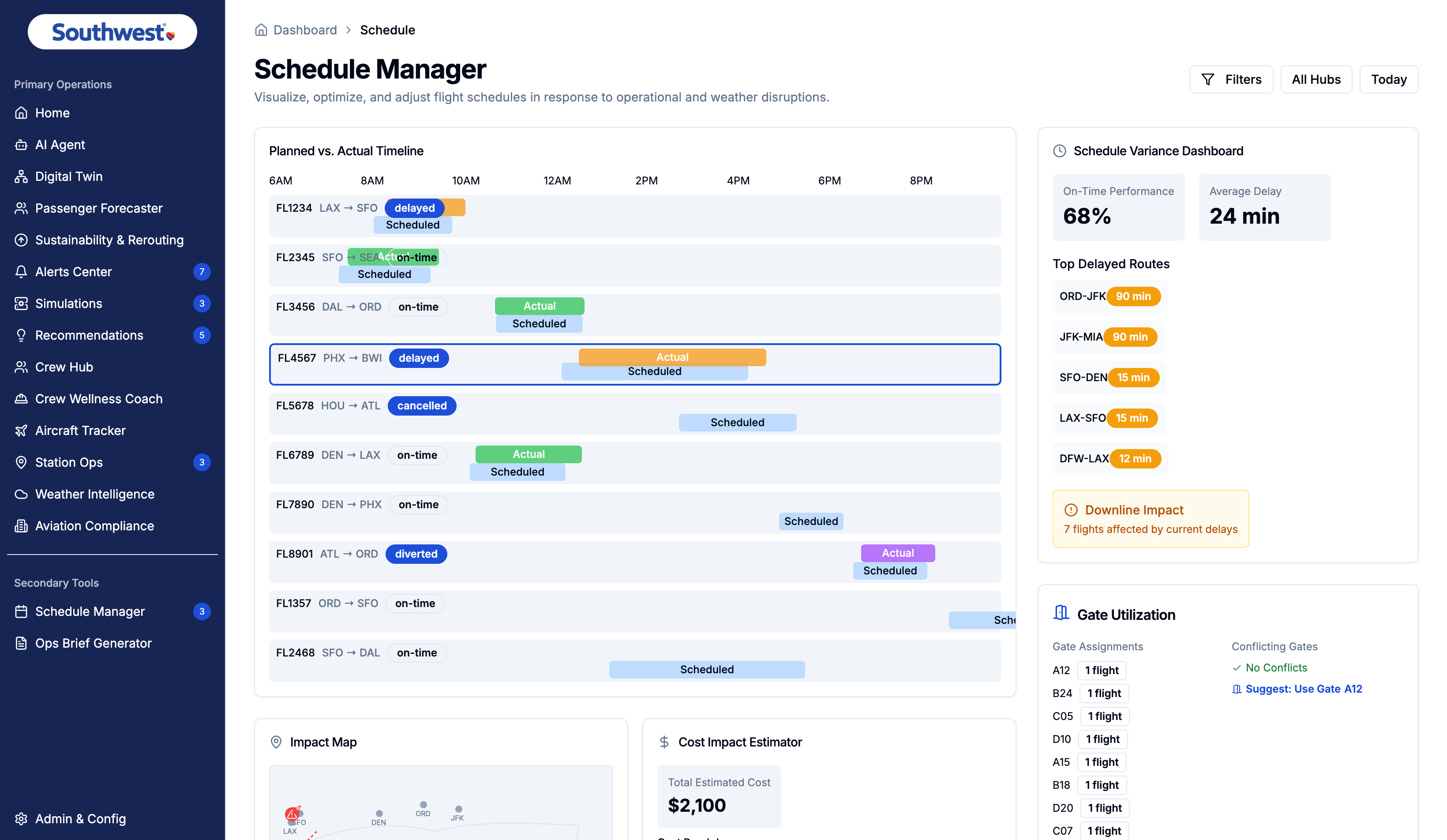Screen dimensions: 1447x840
Task: Open Admin & Config settings
Action: (112, 819)
